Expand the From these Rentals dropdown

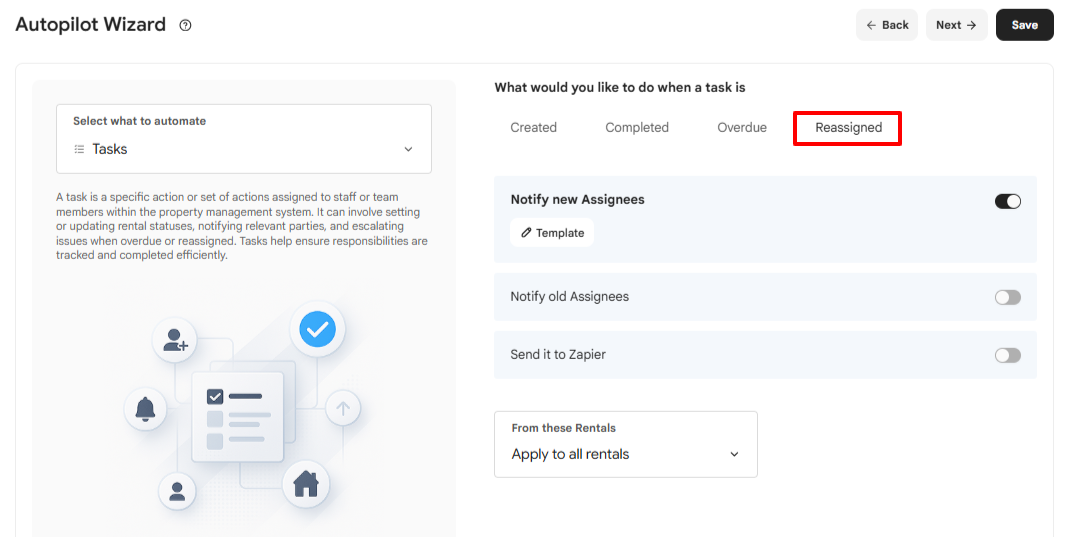626,444
